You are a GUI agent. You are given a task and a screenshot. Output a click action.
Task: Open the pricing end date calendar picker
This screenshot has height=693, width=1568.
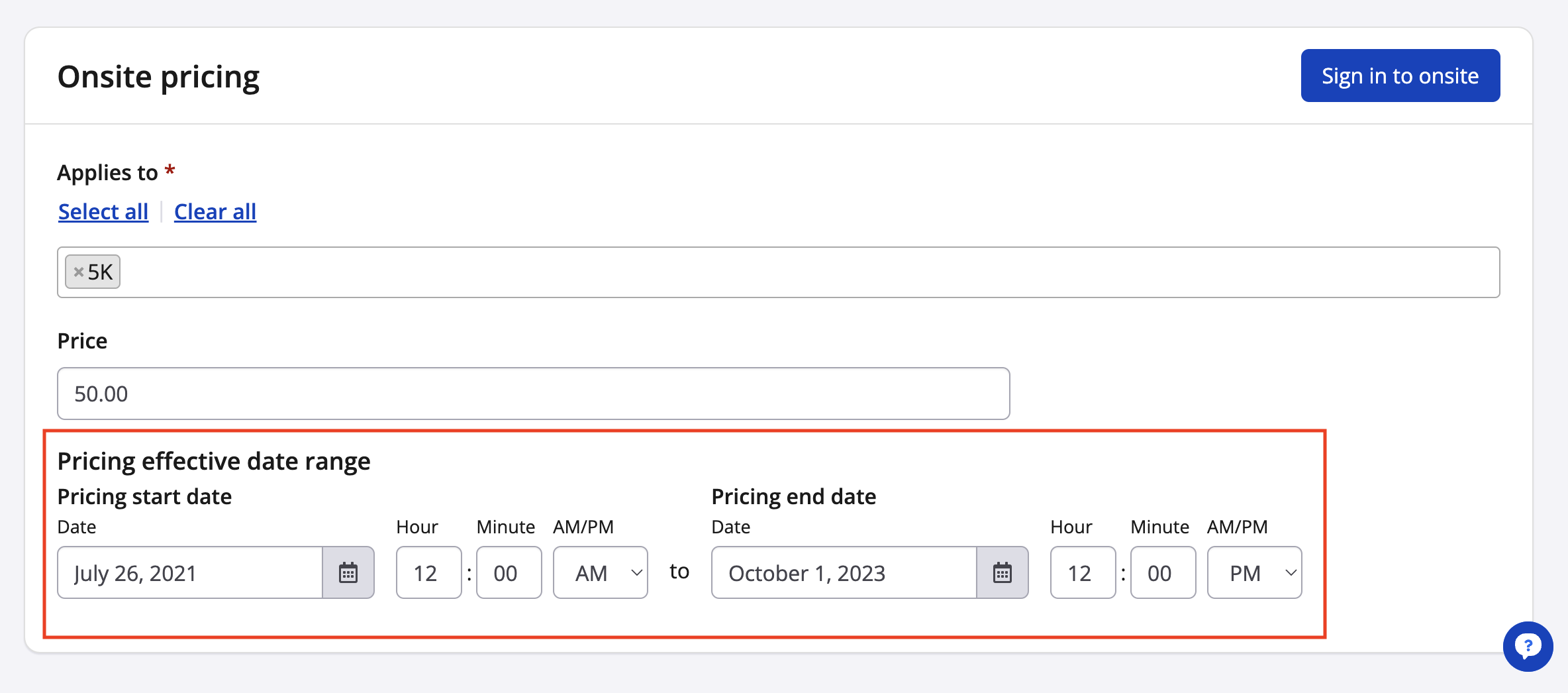[1002, 572]
